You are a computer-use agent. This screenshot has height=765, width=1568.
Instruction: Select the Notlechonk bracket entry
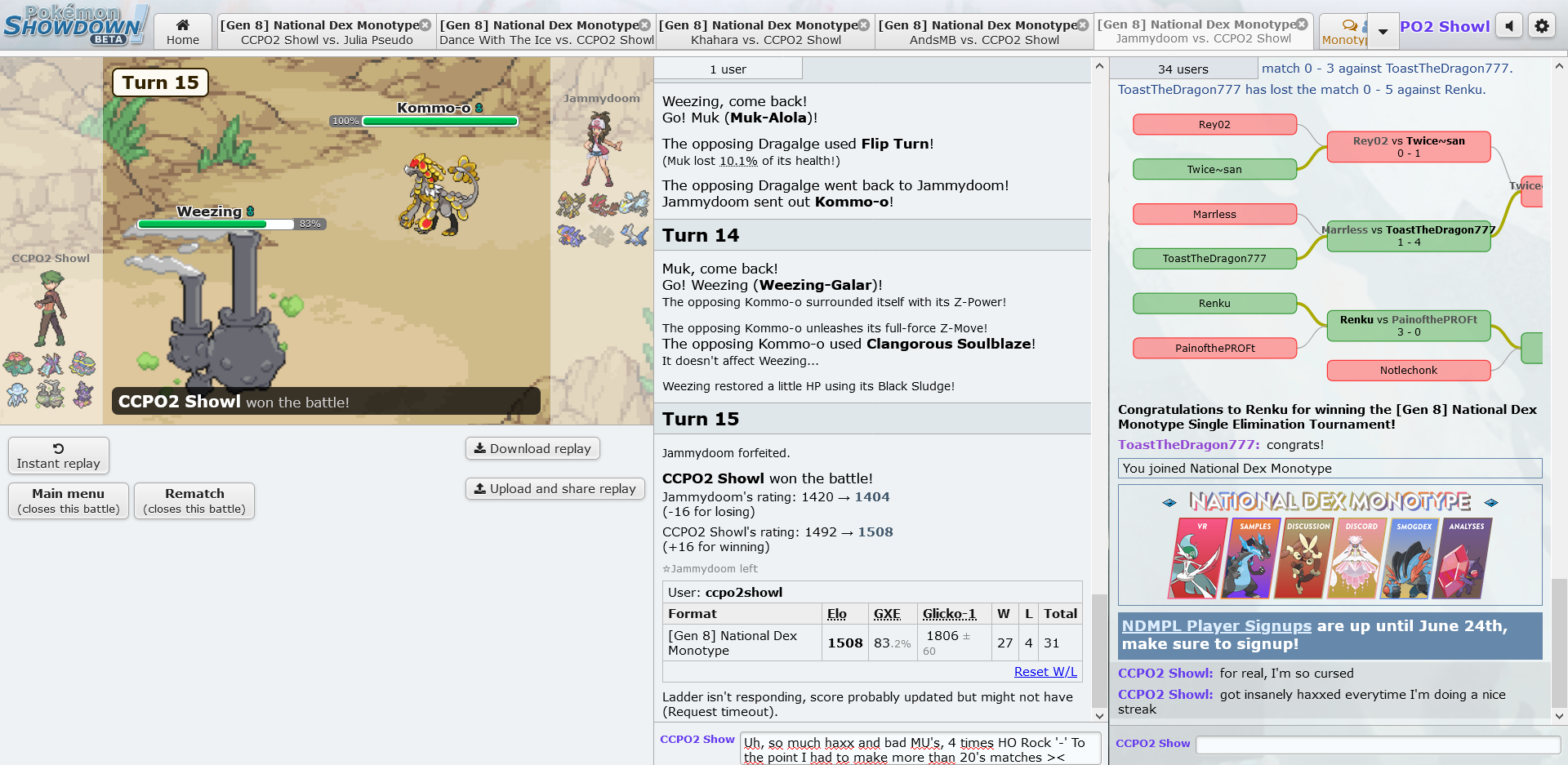point(1409,370)
